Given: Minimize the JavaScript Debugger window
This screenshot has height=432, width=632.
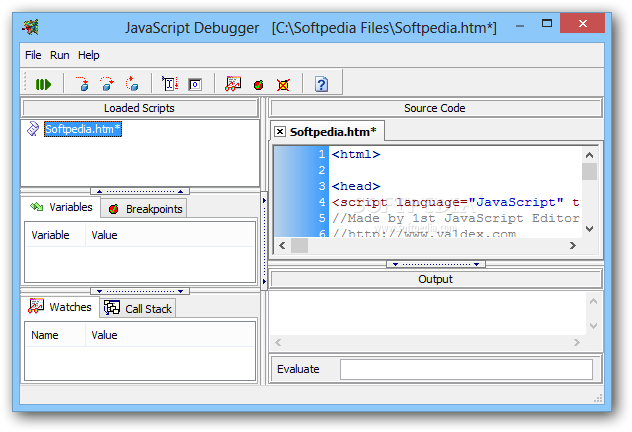Looking at the screenshot, I should (520, 24).
